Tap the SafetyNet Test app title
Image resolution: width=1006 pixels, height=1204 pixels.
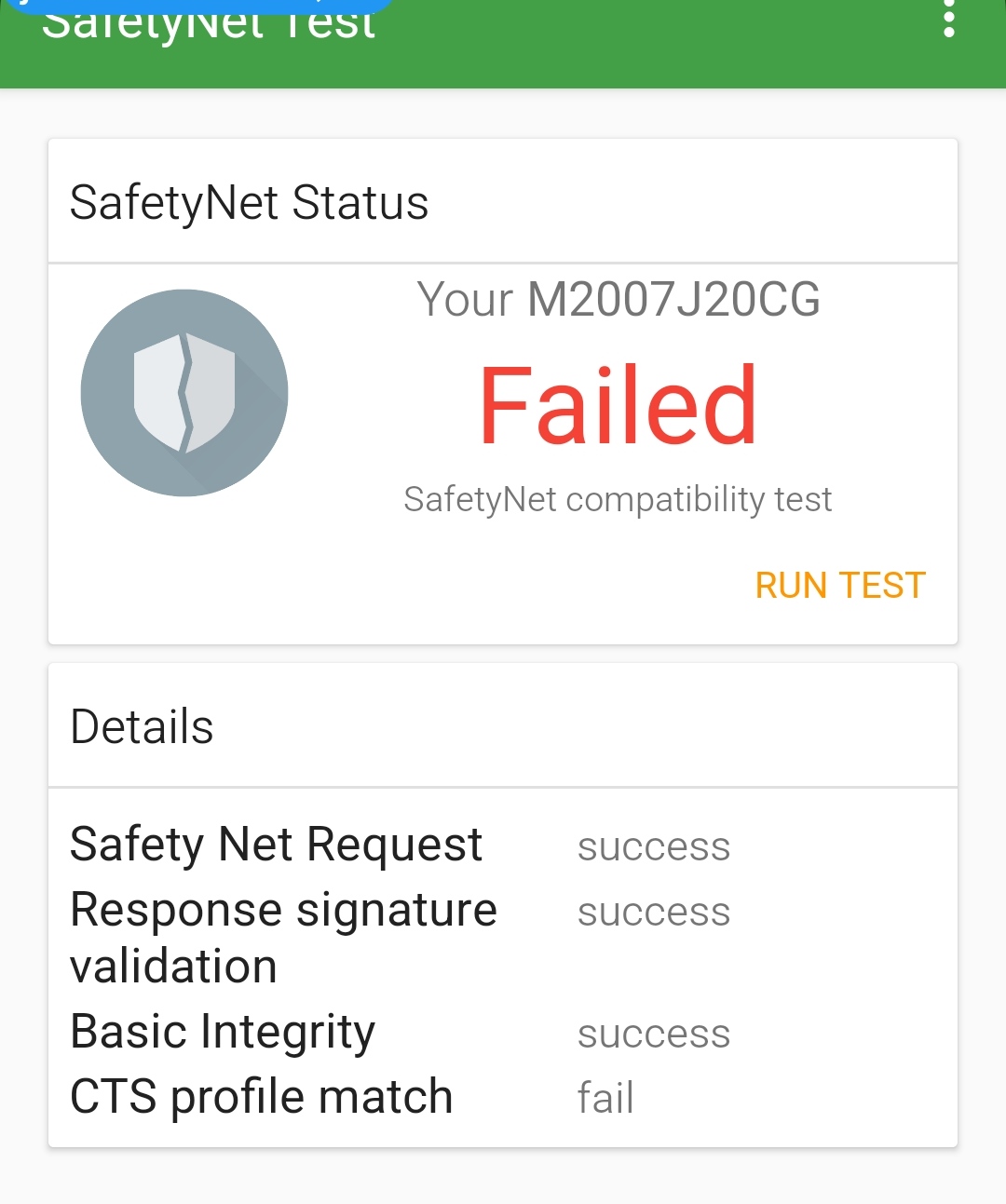coord(209,22)
